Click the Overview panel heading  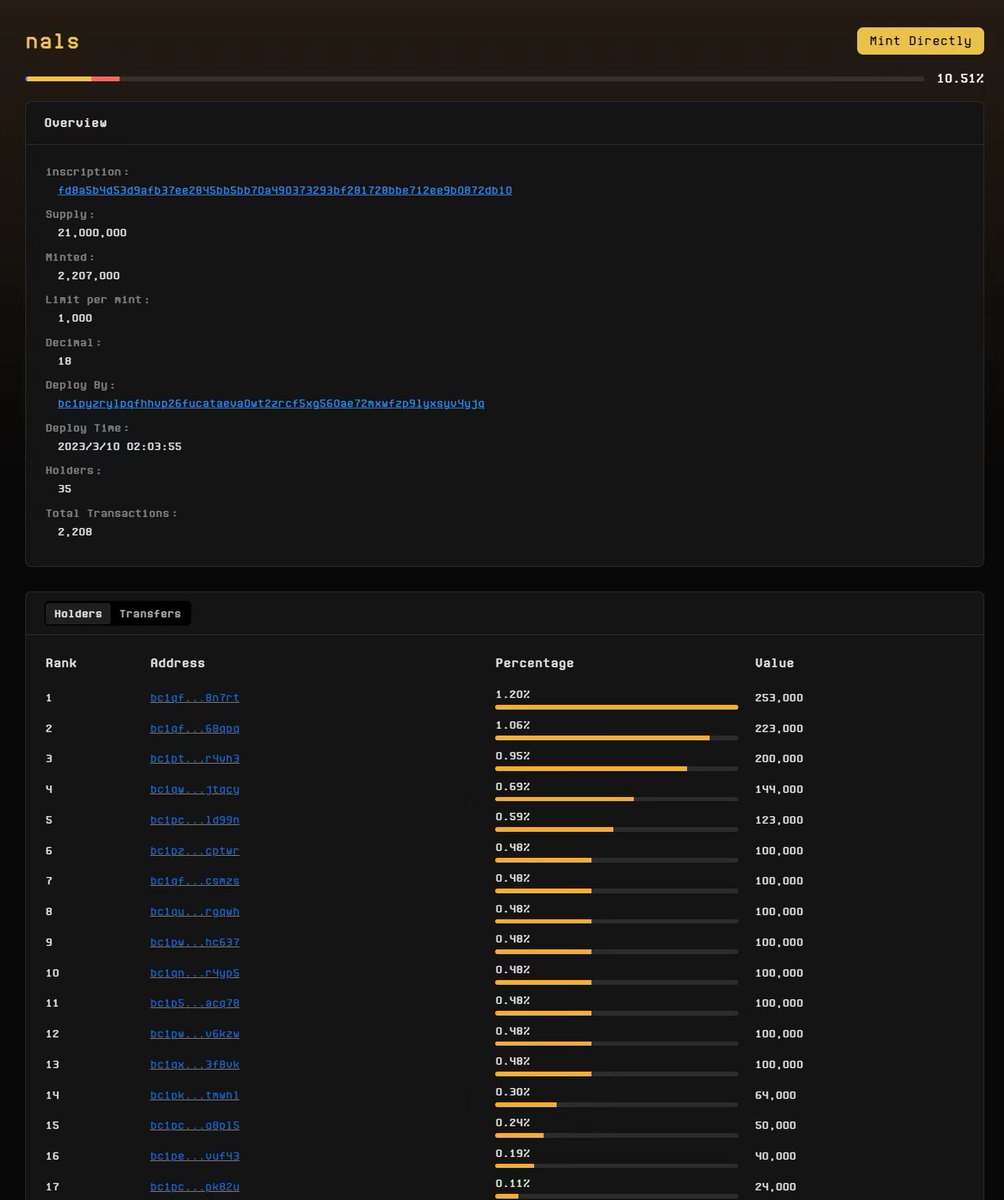pos(75,122)
